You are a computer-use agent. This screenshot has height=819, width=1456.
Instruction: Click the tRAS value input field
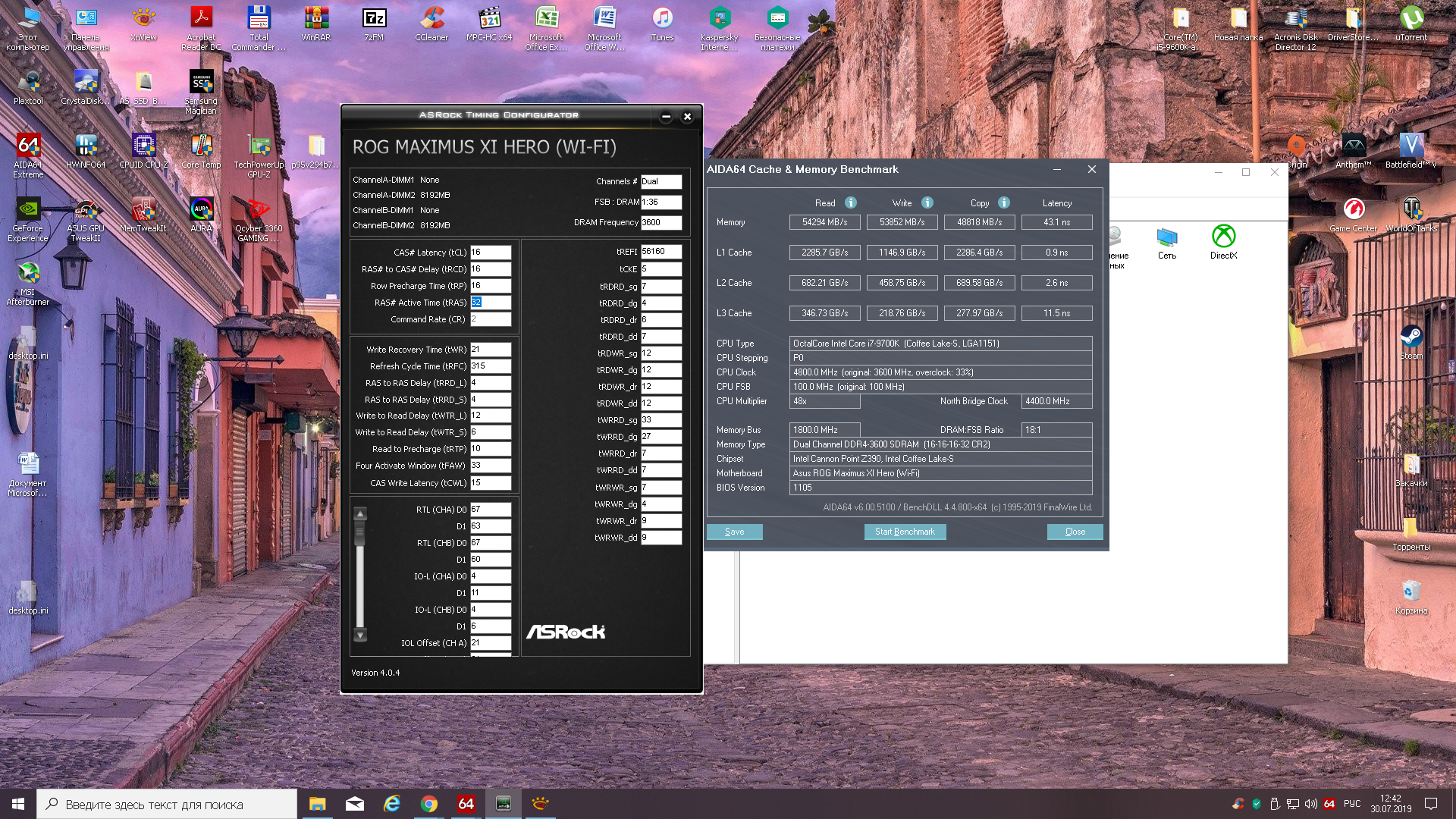(490, 302)
